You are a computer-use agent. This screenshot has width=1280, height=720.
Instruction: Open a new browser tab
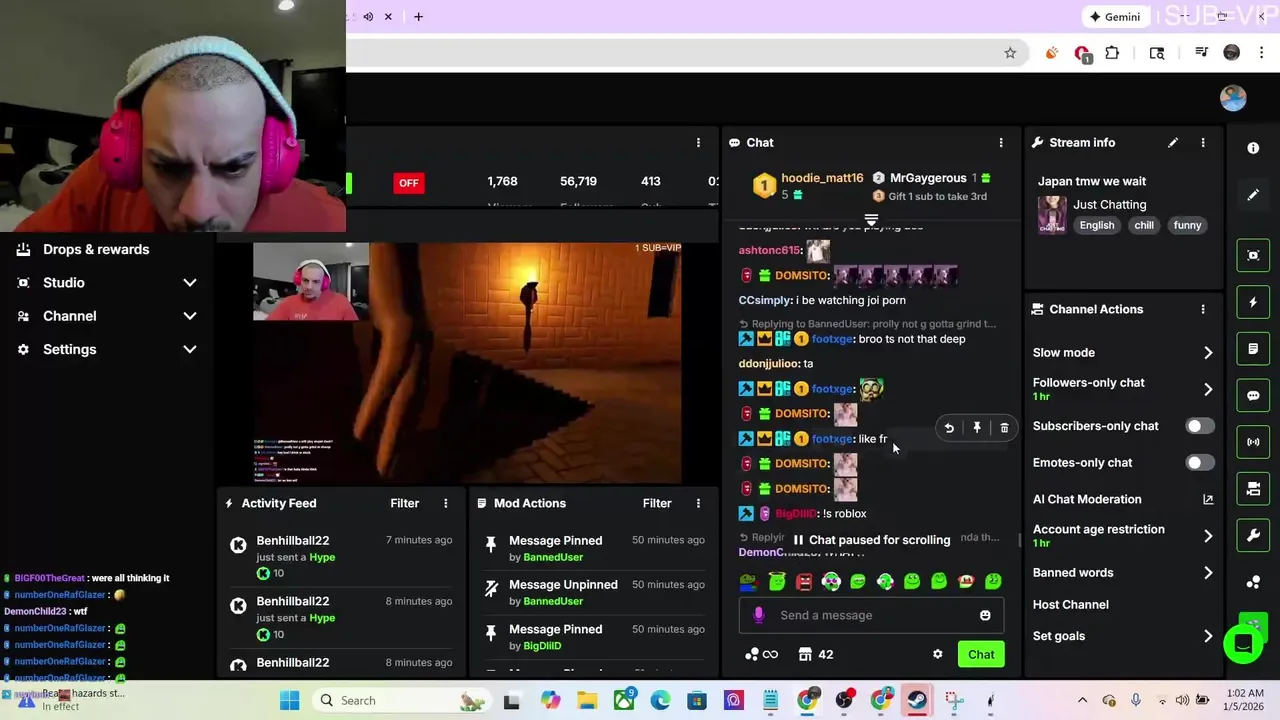(418, 16)
